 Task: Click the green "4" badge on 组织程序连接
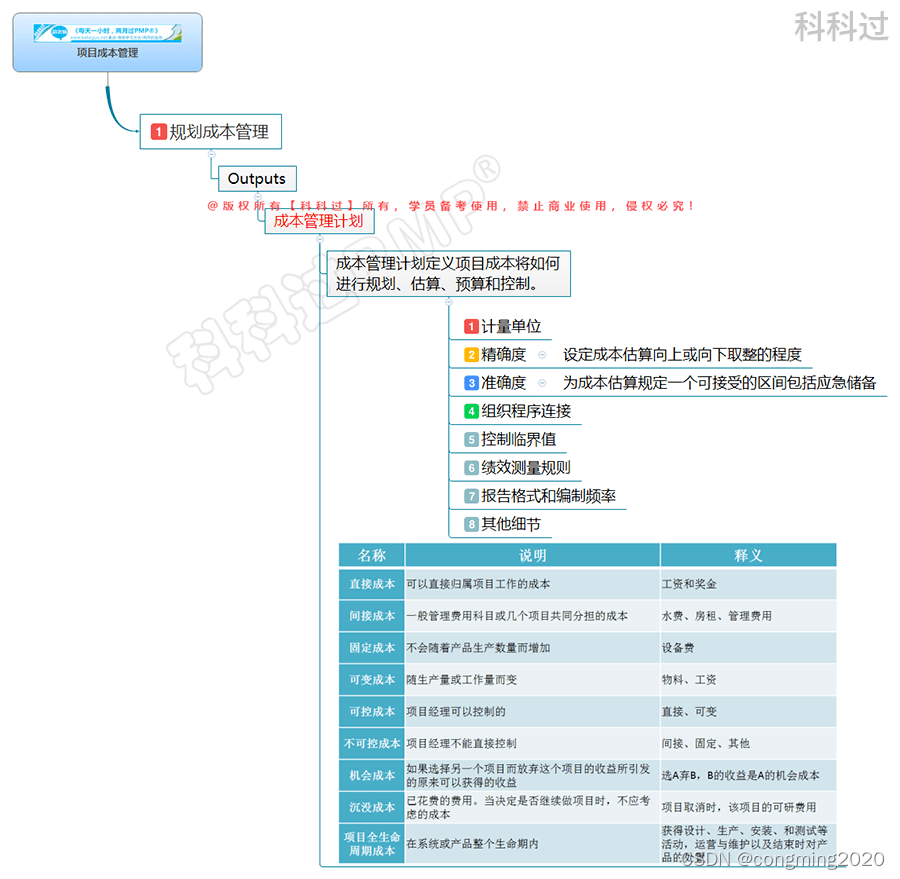(x=470, y=410)
